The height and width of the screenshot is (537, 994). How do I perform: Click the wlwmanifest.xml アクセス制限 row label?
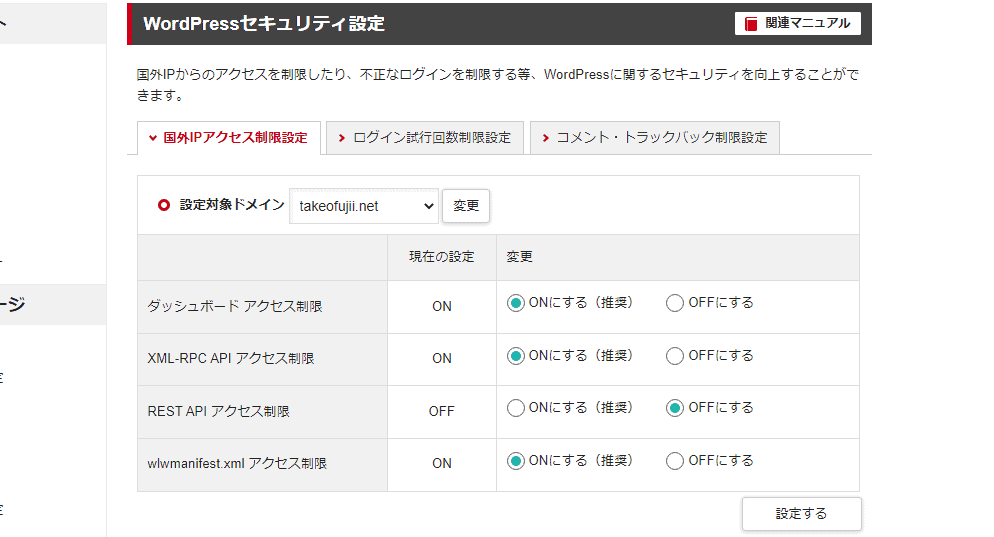pos(237,463)
